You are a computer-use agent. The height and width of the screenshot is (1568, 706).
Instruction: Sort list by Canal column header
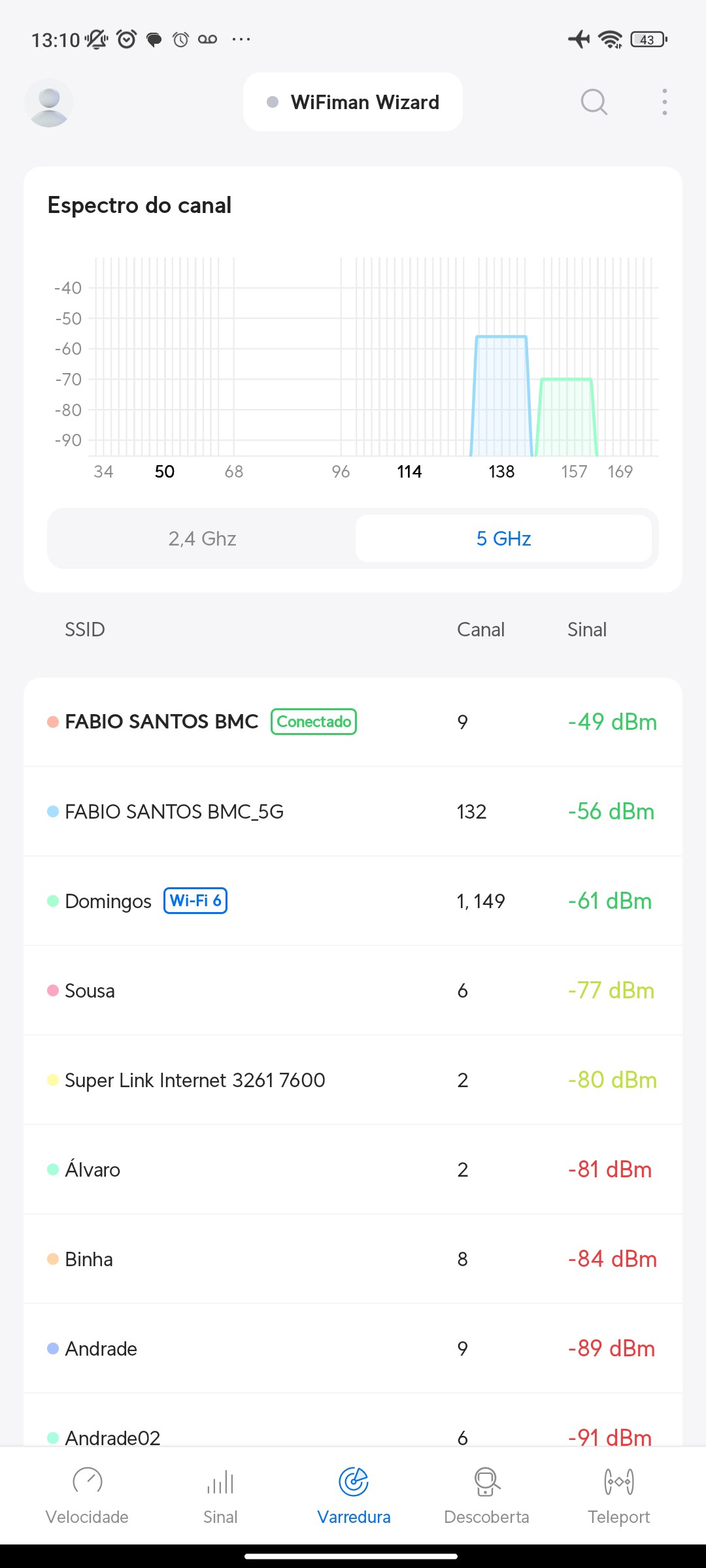tap(480, 630)
